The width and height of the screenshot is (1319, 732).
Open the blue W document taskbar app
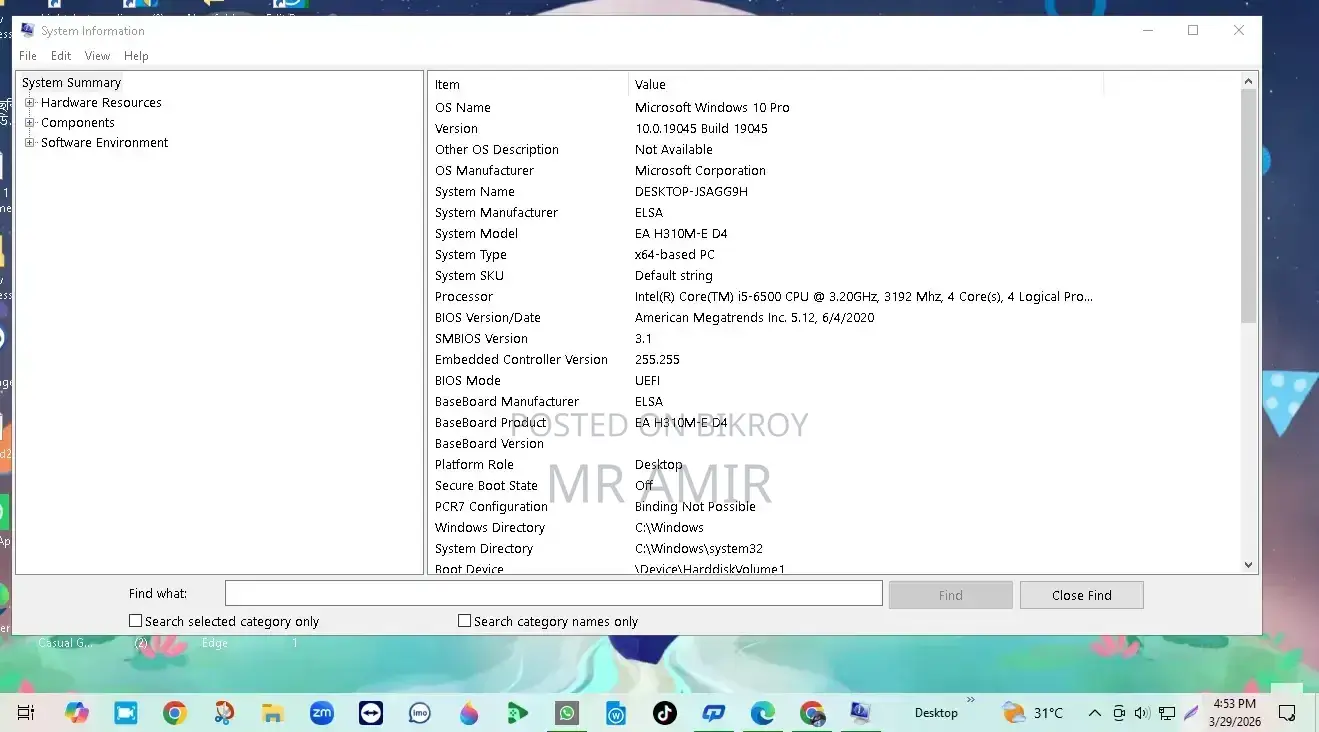[x=616, y=713]
